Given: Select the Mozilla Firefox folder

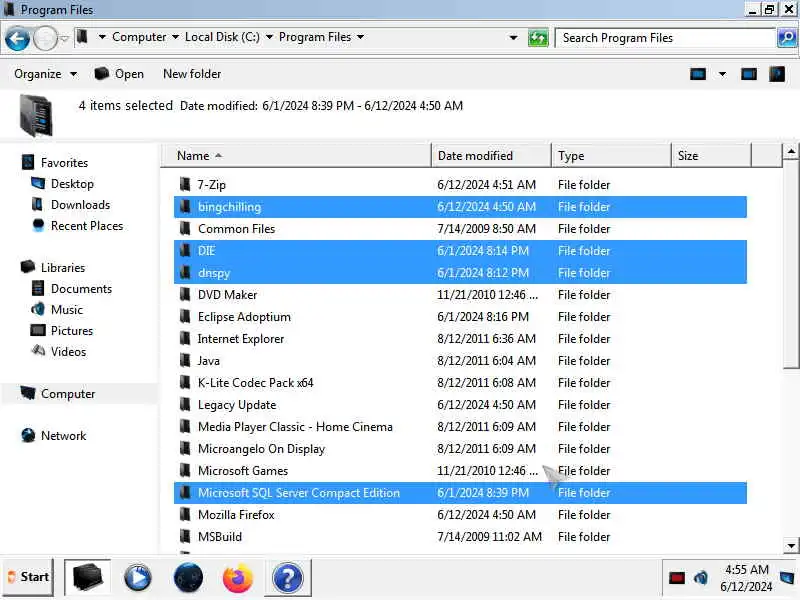Looking at the screenshot, I should click(460, 515).
